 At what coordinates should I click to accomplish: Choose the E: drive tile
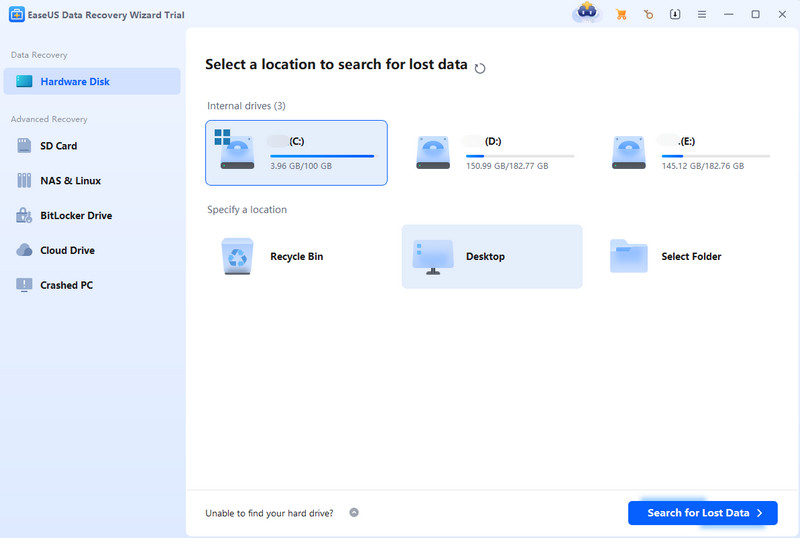[689, 153]
